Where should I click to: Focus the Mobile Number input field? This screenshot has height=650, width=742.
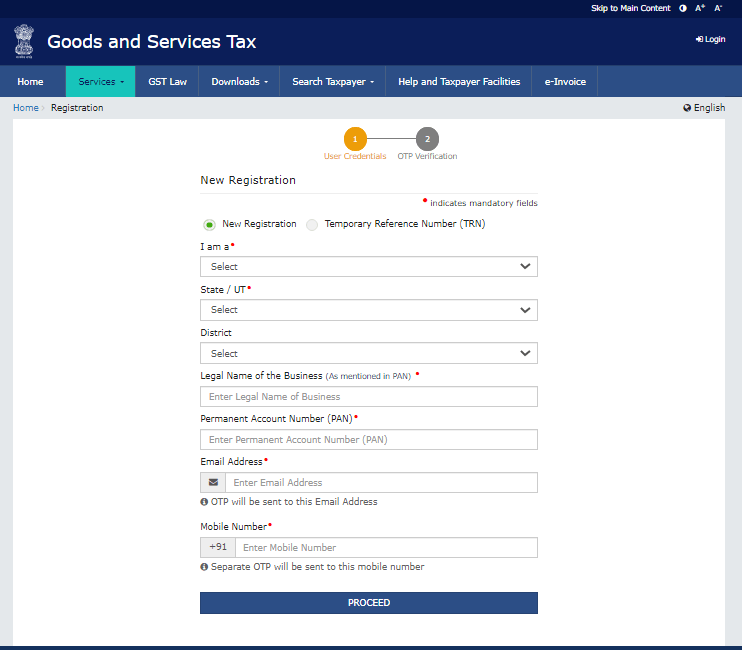[x=386, y=547]
